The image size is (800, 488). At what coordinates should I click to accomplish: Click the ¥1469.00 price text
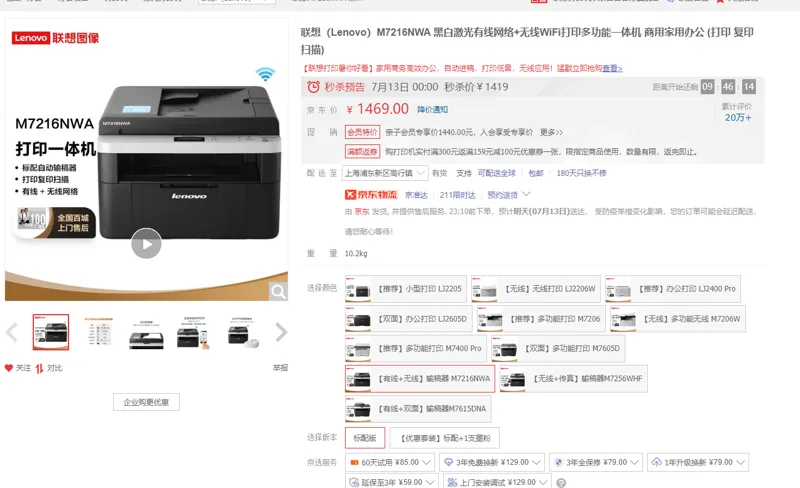[377, 109]
